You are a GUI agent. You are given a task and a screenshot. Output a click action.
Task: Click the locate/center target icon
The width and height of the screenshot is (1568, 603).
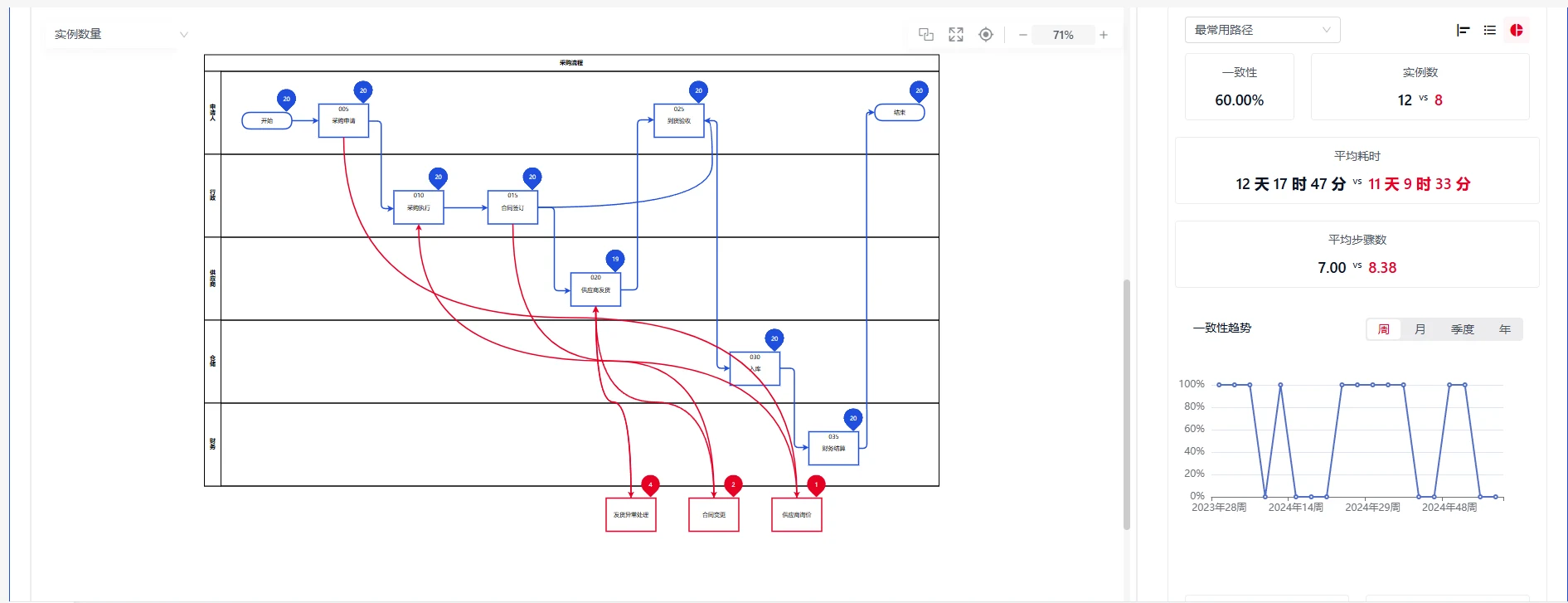(x=986, y=35)
